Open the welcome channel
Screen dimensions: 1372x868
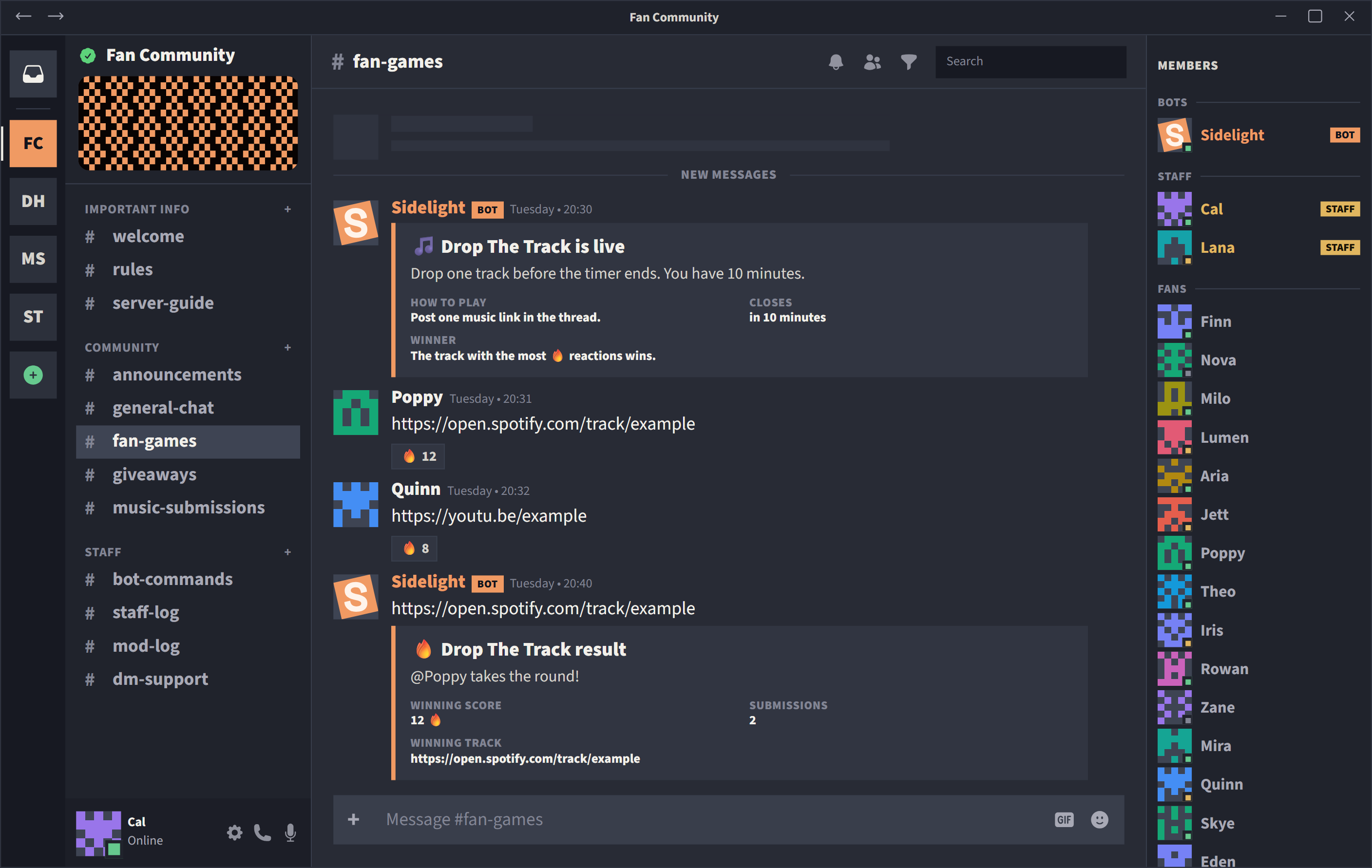pyautogui.click(x=188, y=236)
